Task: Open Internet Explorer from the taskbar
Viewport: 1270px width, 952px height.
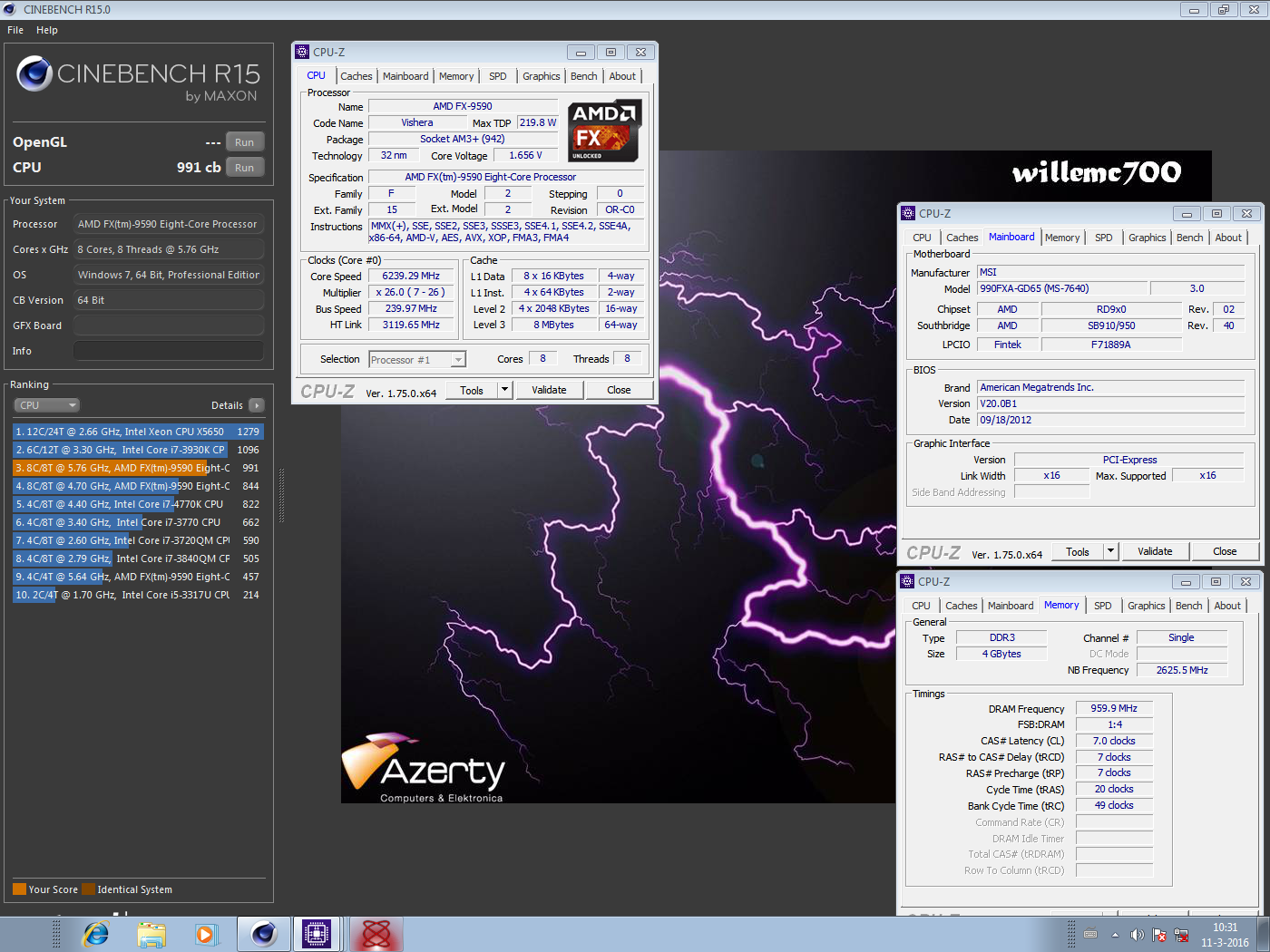Action: click(x=95, y=934)
